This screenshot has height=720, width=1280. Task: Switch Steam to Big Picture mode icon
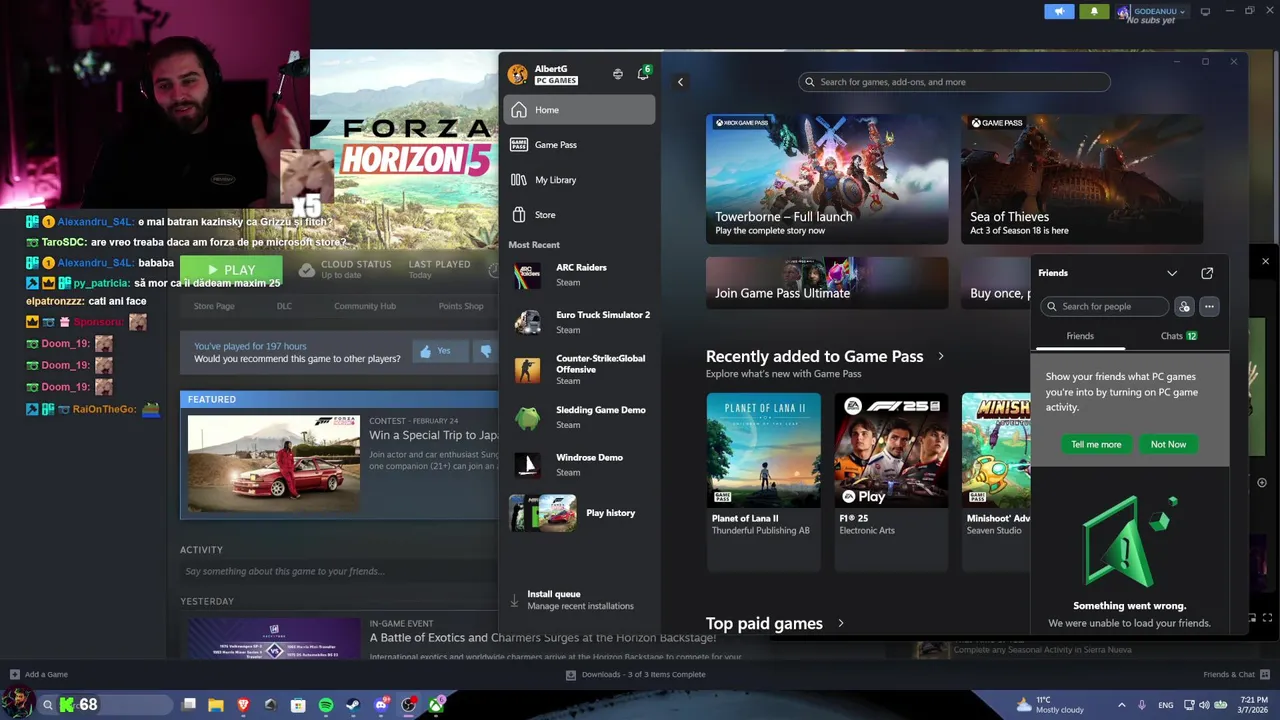tap(1205, 12)
